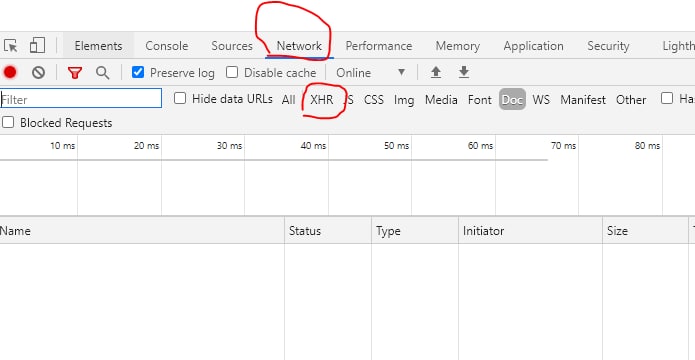Uncheck the Preserve log checkbox

click(x=138, y=72)
